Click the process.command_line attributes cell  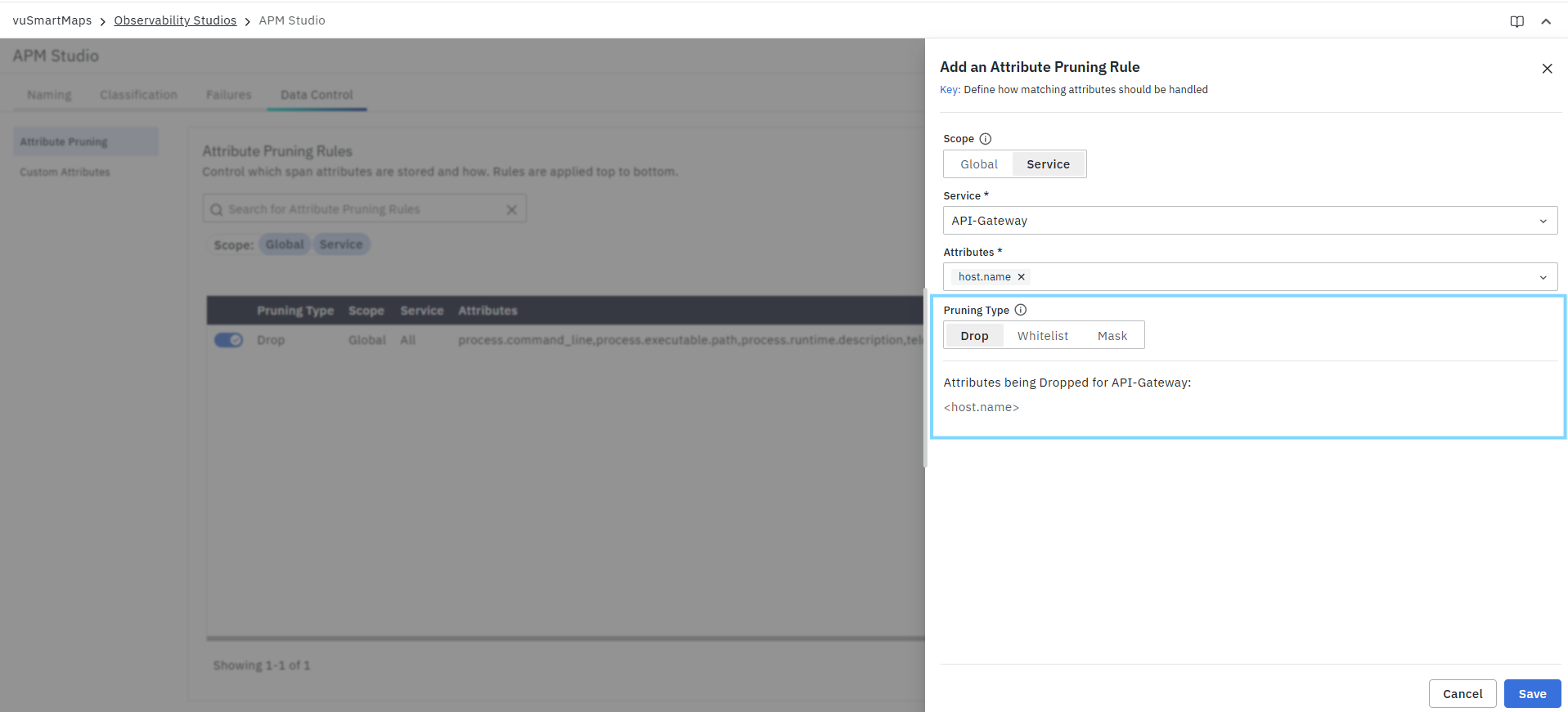tap(690, 340)
